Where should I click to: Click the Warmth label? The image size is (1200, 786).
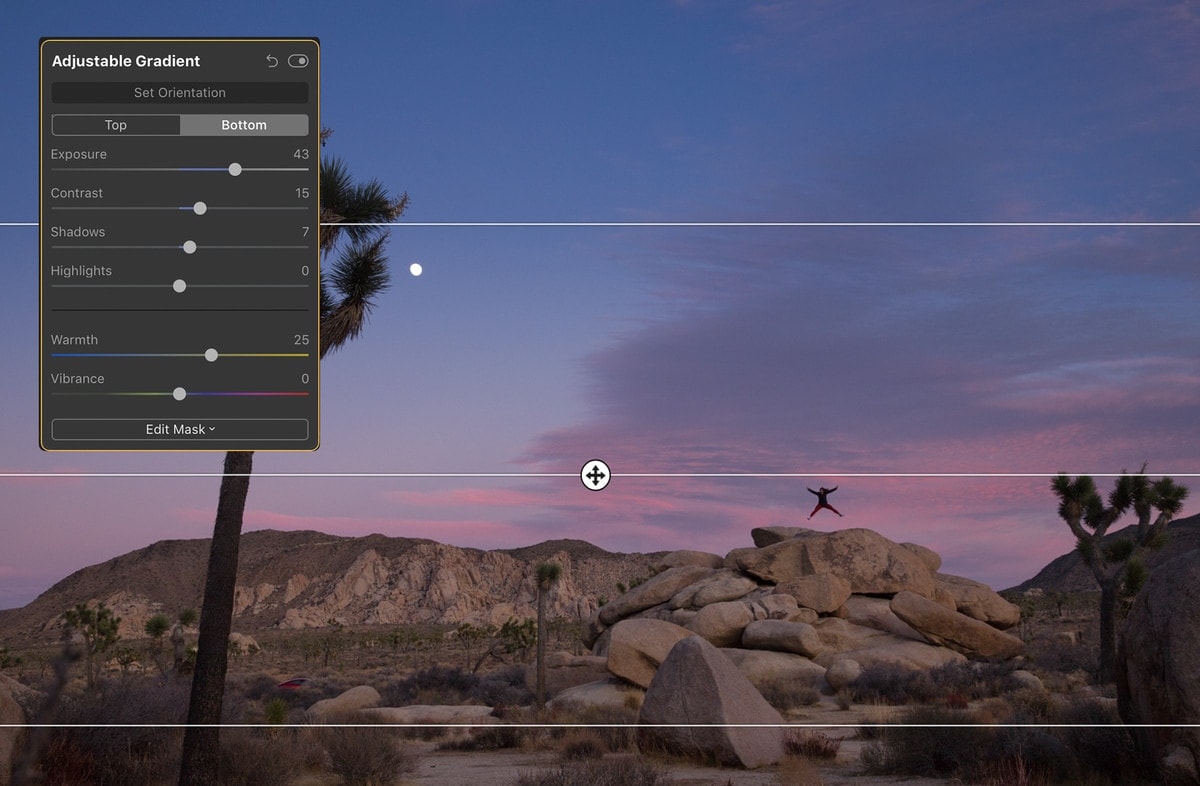75,340
